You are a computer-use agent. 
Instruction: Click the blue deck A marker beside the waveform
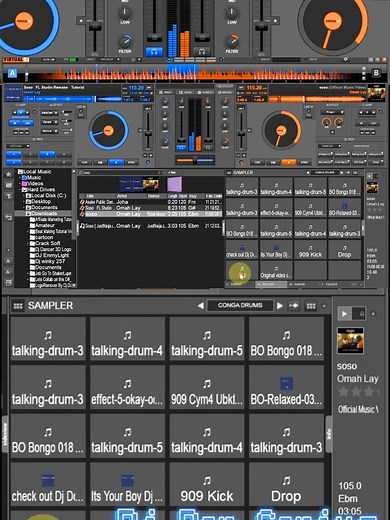click(x=12, y=73)
